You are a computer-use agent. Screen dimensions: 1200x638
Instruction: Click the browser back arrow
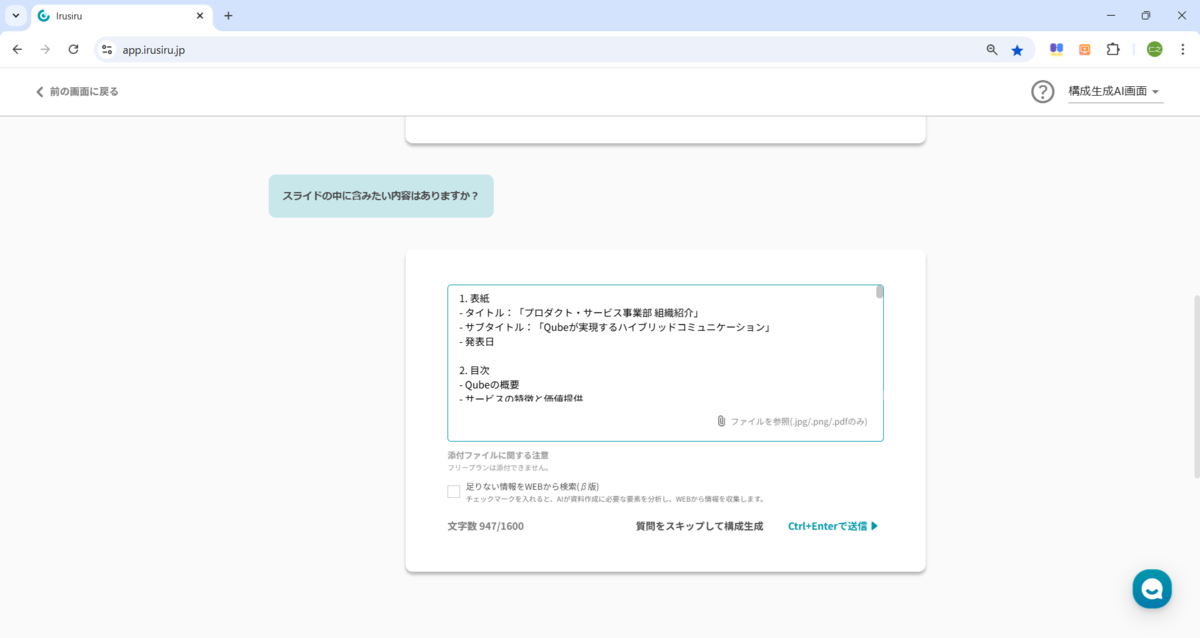point(17,49)
